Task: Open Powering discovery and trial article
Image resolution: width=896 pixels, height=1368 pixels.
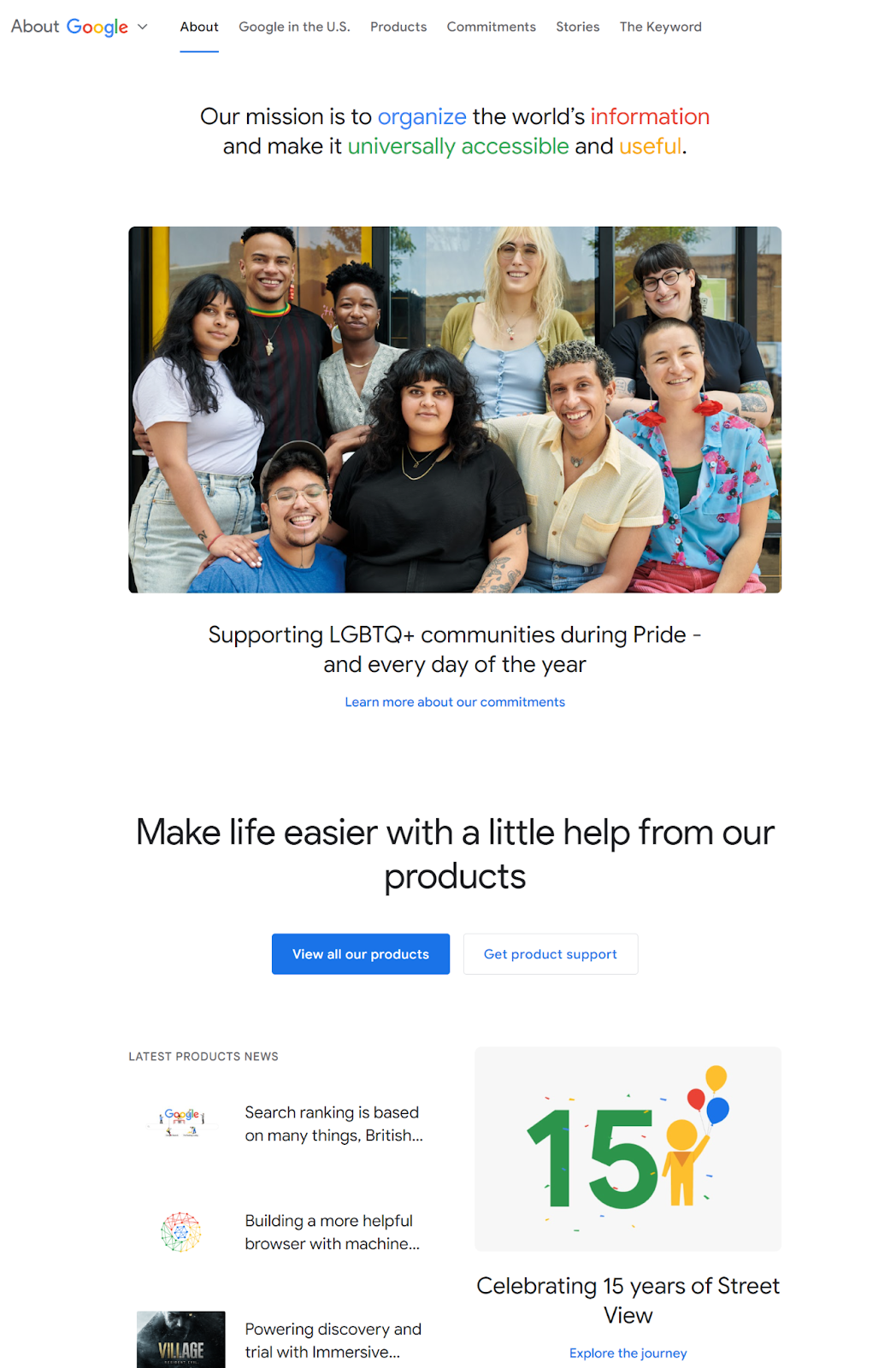Action: click(333, 1340)
